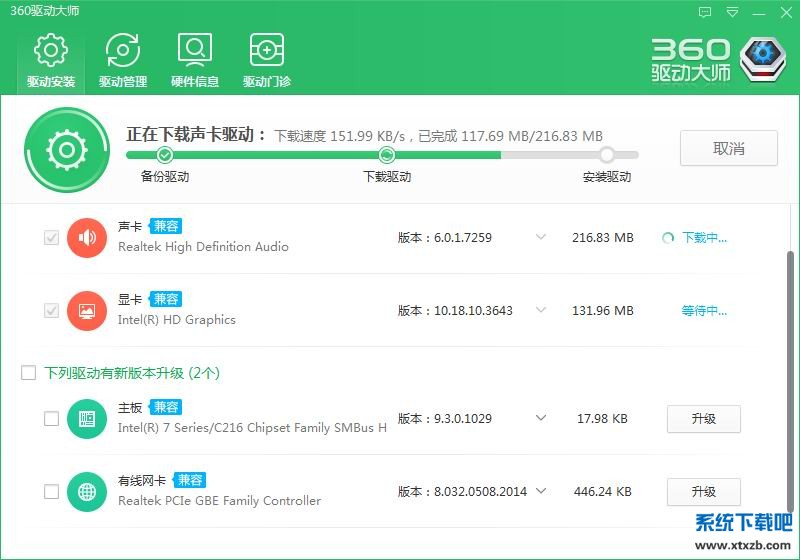
Task: Check the 主板 driver checkbox
Action: point(52,419)
